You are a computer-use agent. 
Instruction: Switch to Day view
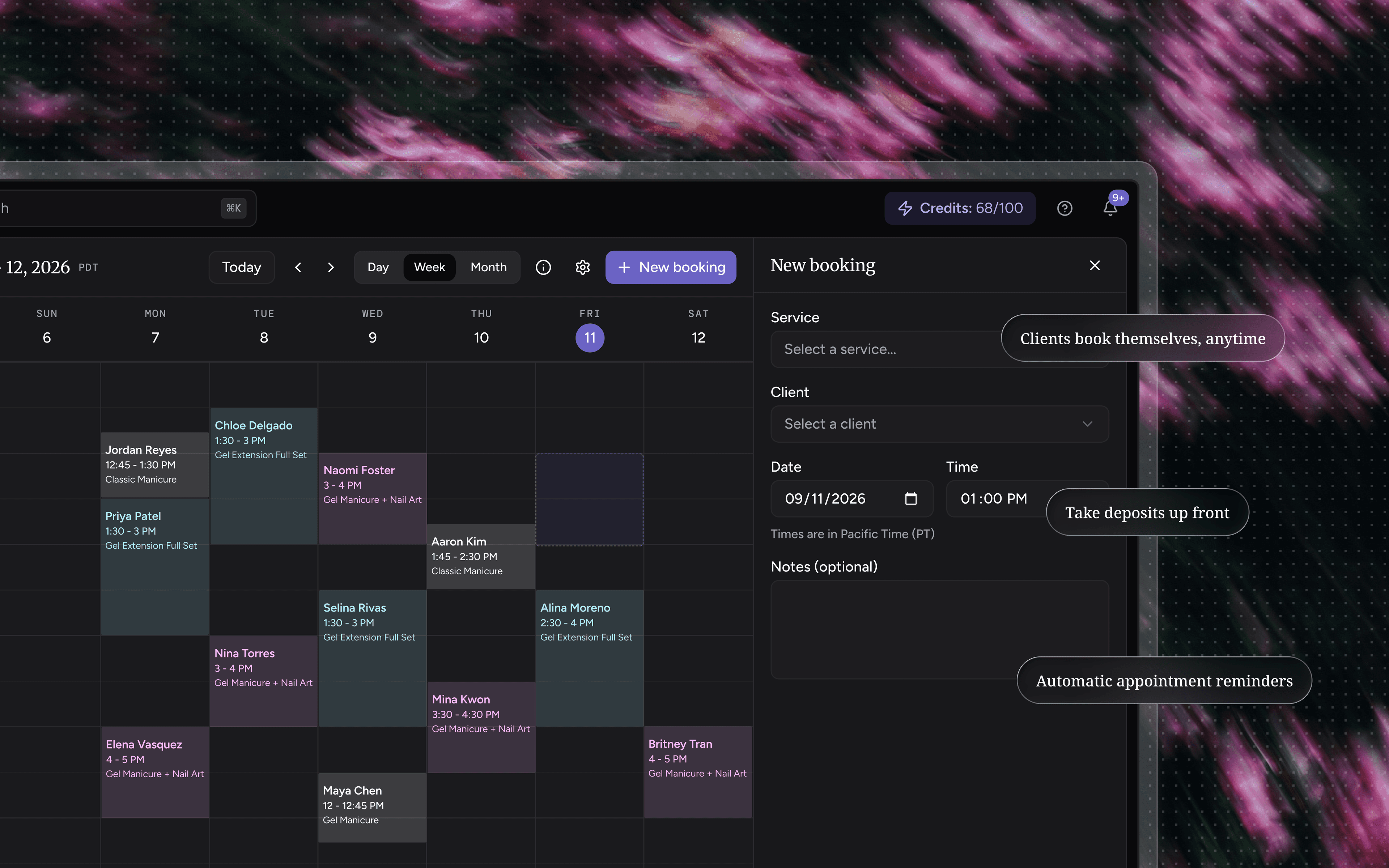(378, 268)
